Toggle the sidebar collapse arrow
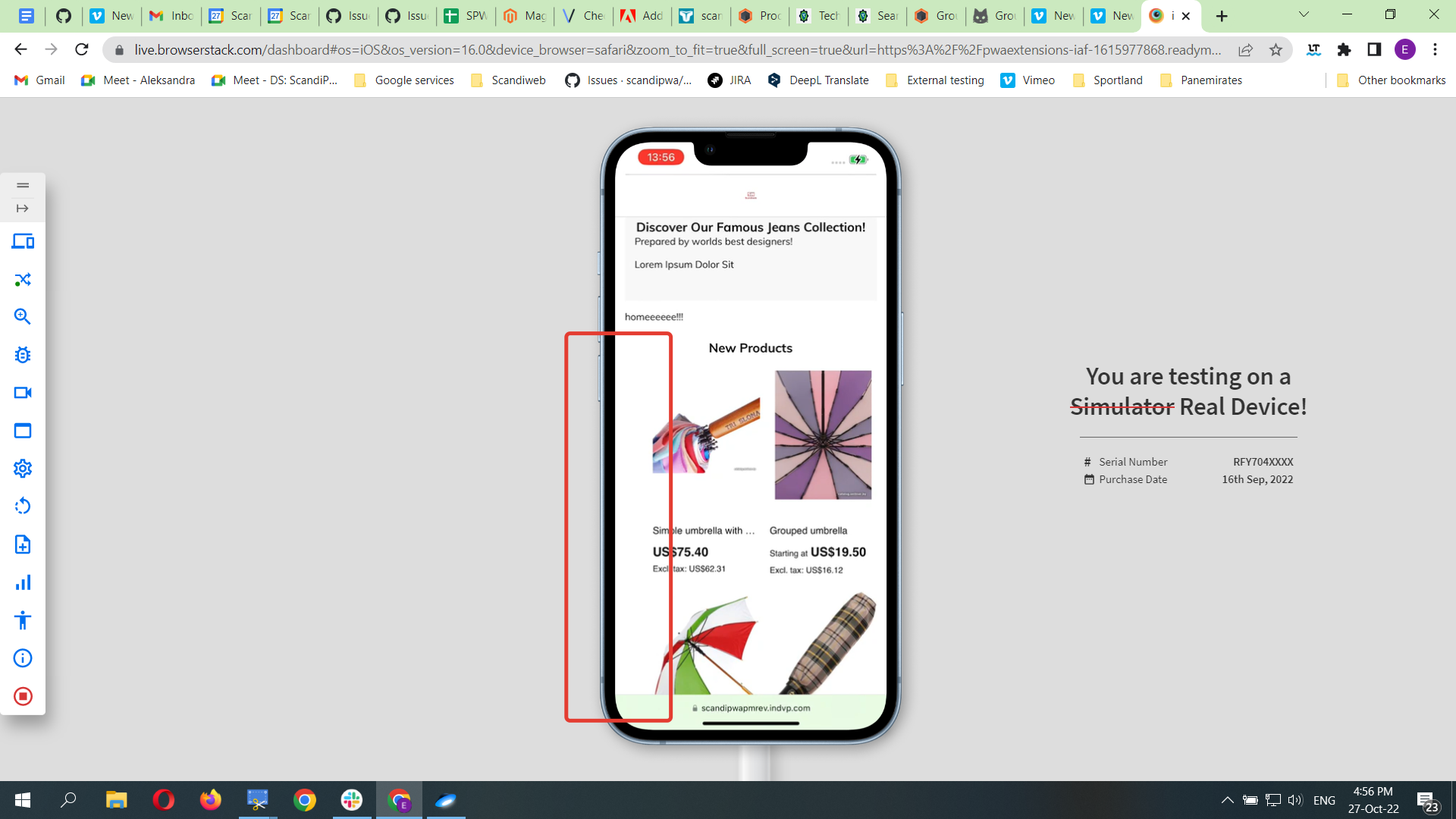1456x819 pixels. coord(23,208)
